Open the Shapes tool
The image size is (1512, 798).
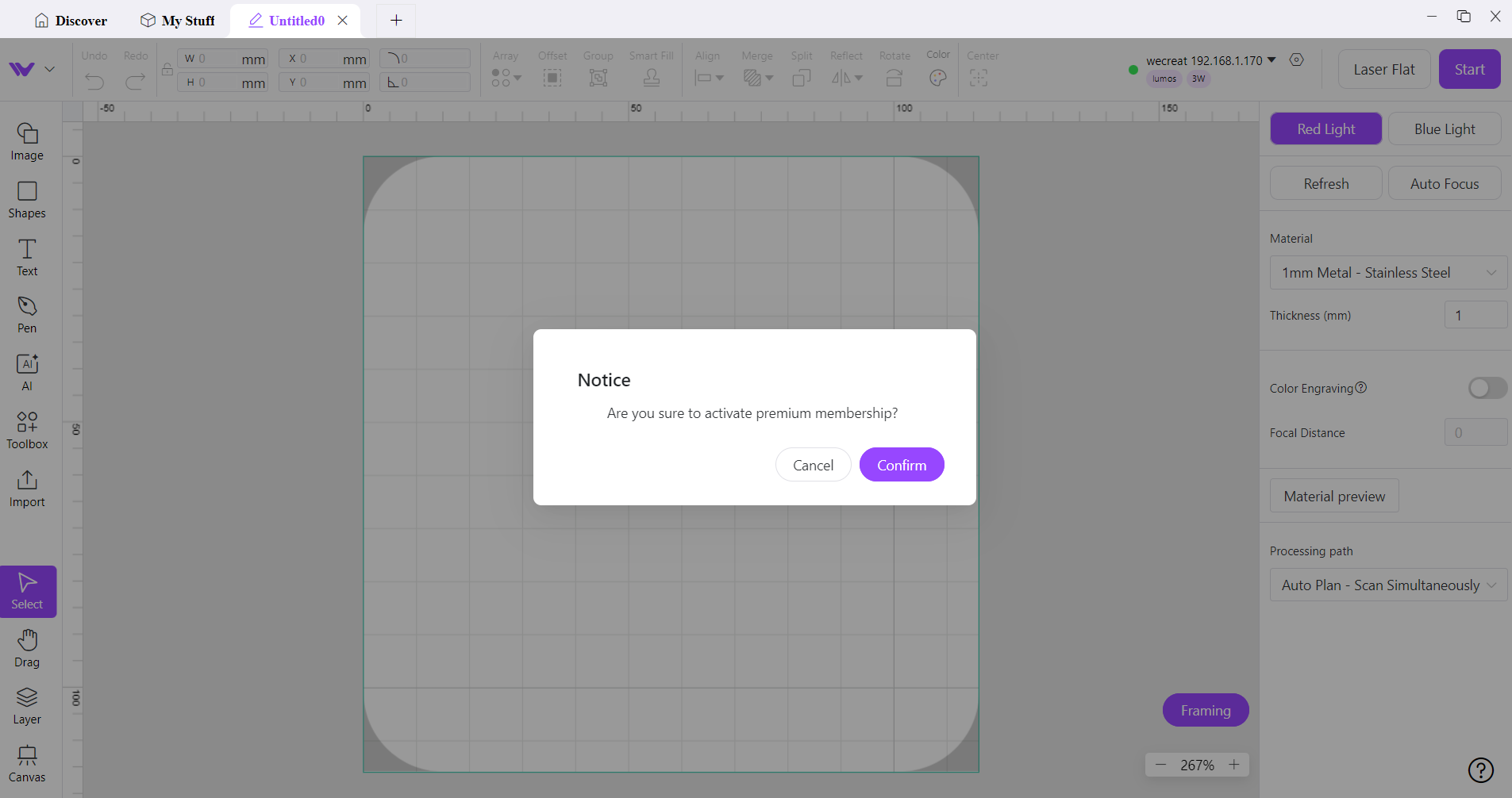pyautogui.click(x=27, y=199)
